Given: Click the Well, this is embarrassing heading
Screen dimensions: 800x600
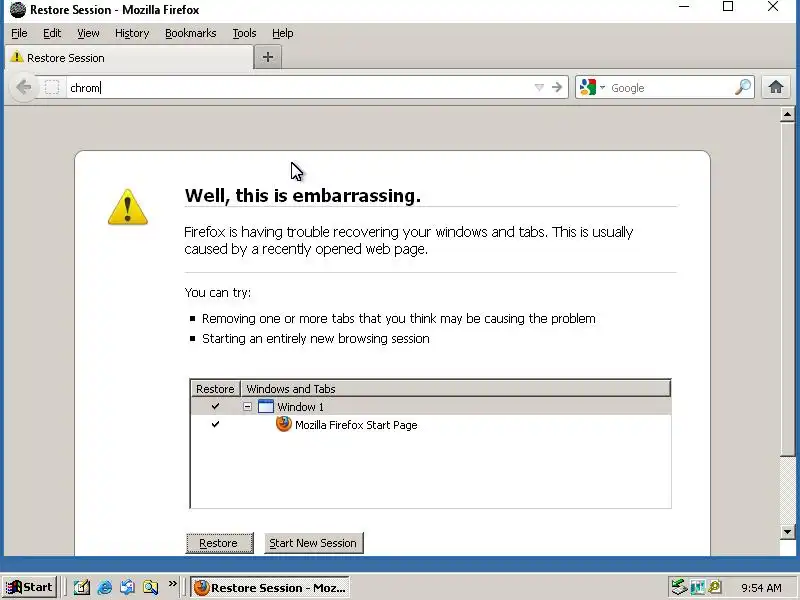Looking at the screenshot, I should [x=303, y=195].
